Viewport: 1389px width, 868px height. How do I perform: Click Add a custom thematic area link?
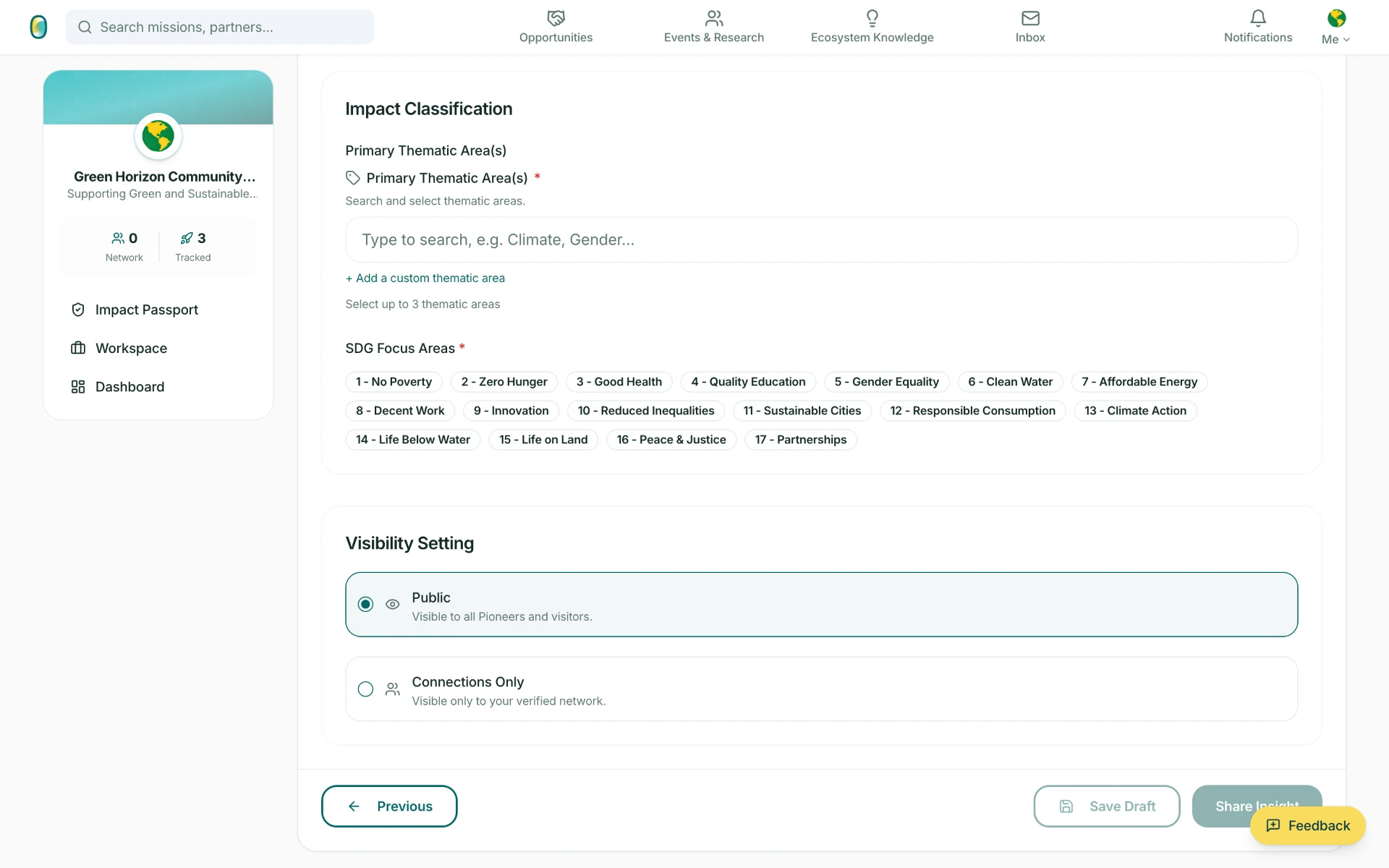coord(425,278)
